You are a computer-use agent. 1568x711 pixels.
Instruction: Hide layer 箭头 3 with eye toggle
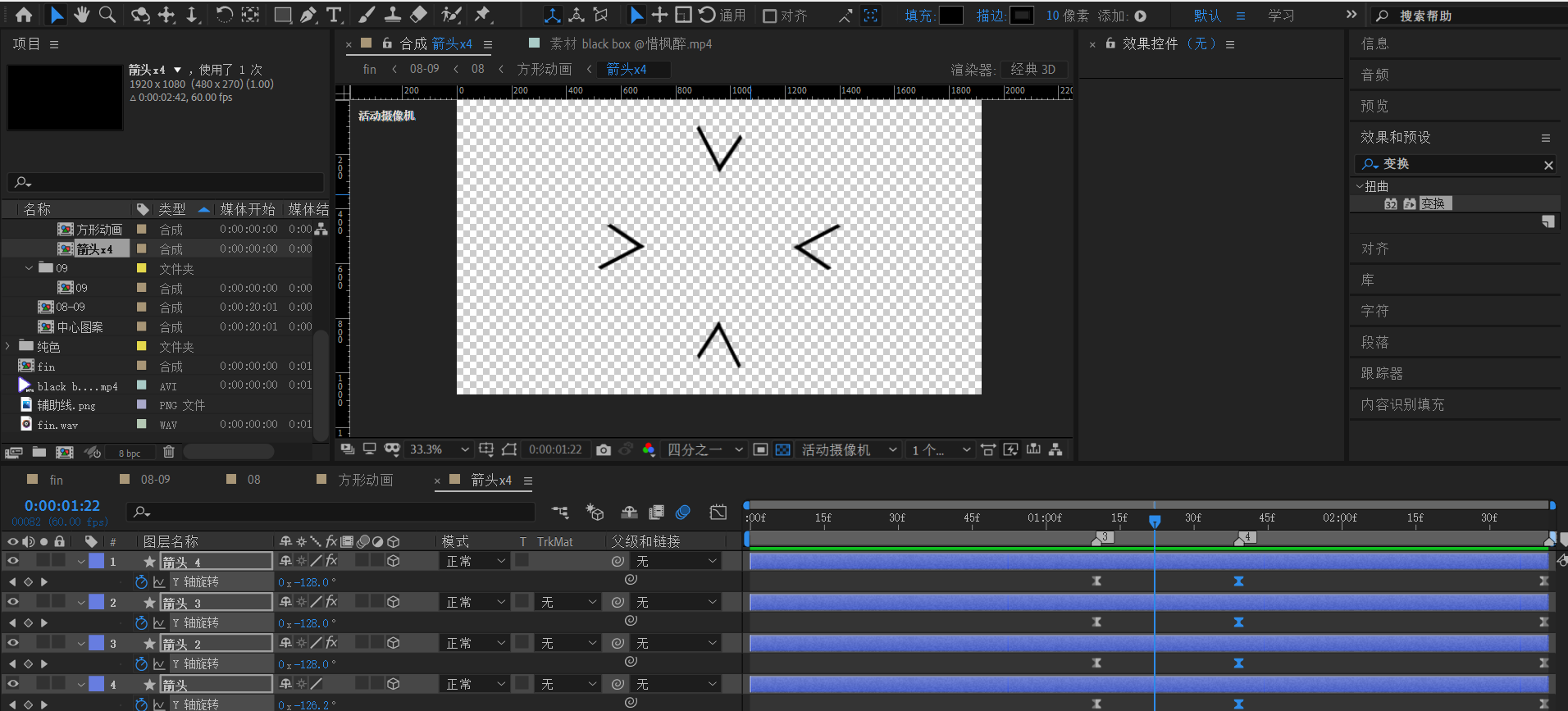(13, 602)
